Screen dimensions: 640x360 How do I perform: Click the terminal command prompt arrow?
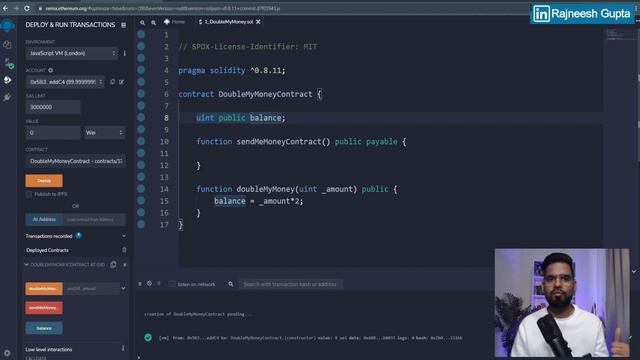(x=139, y=357)
